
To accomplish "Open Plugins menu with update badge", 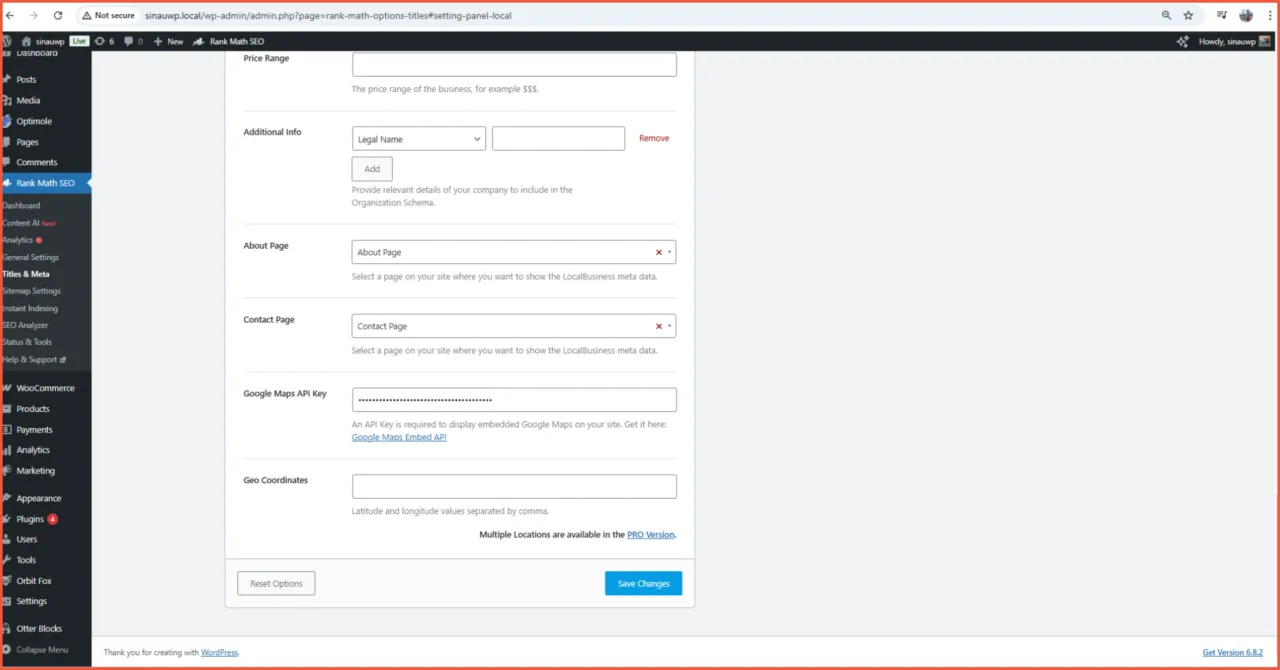I will pyautogui.click(x=31, y=519).
